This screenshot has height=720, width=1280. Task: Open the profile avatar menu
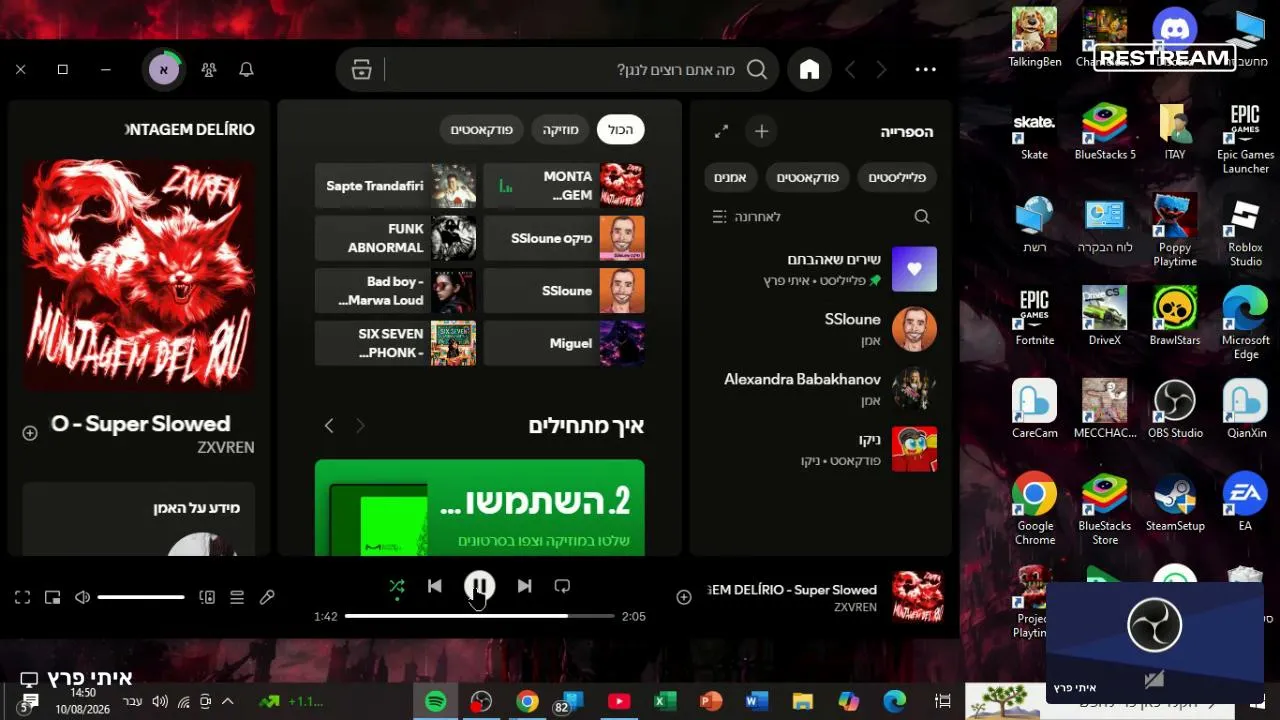pyautogui.click(x=163, y=69)
